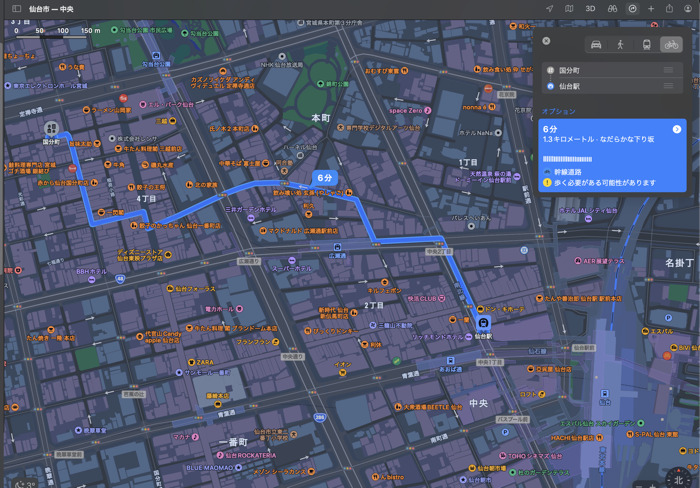Select the AER展望テラス marker
Viewport: 700px width, 488px height.
pos(578,261)
